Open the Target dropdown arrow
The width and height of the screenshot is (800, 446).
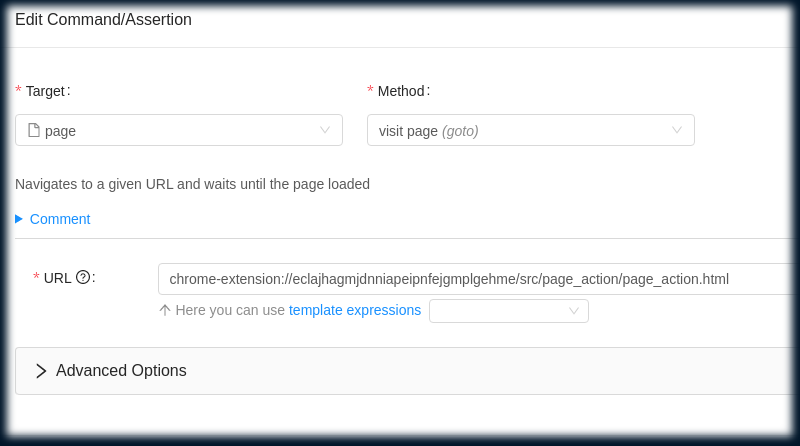coord(324,130)
